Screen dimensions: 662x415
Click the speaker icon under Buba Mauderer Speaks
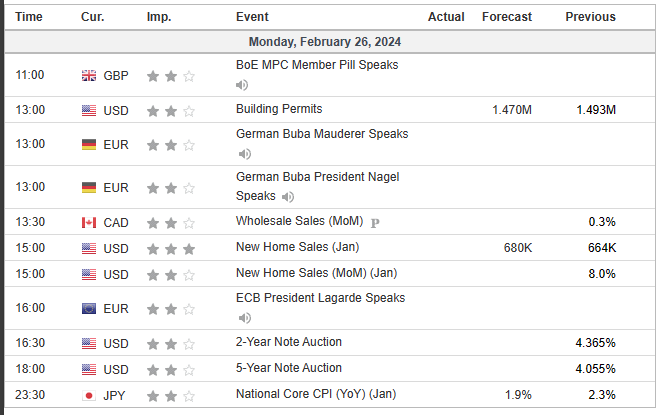(x=243, y=154)
